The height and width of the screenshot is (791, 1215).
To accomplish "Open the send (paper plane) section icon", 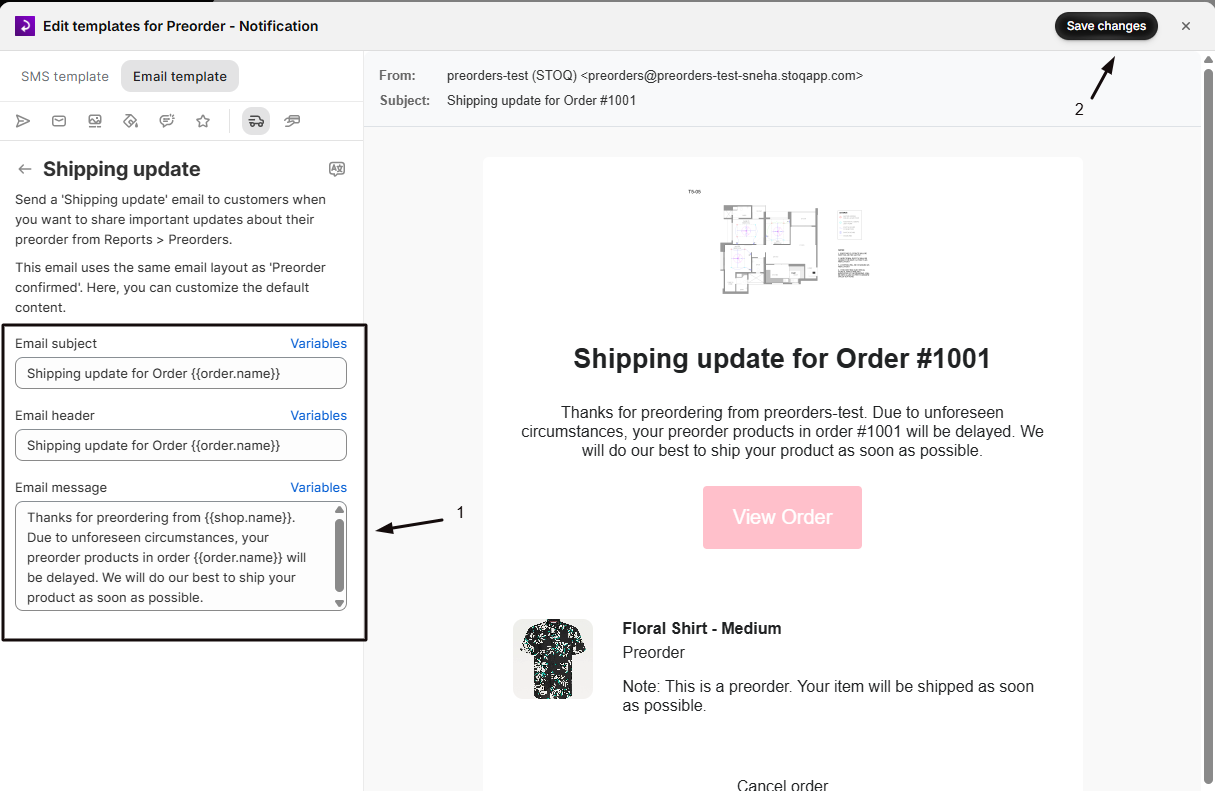I will [23, 121].
